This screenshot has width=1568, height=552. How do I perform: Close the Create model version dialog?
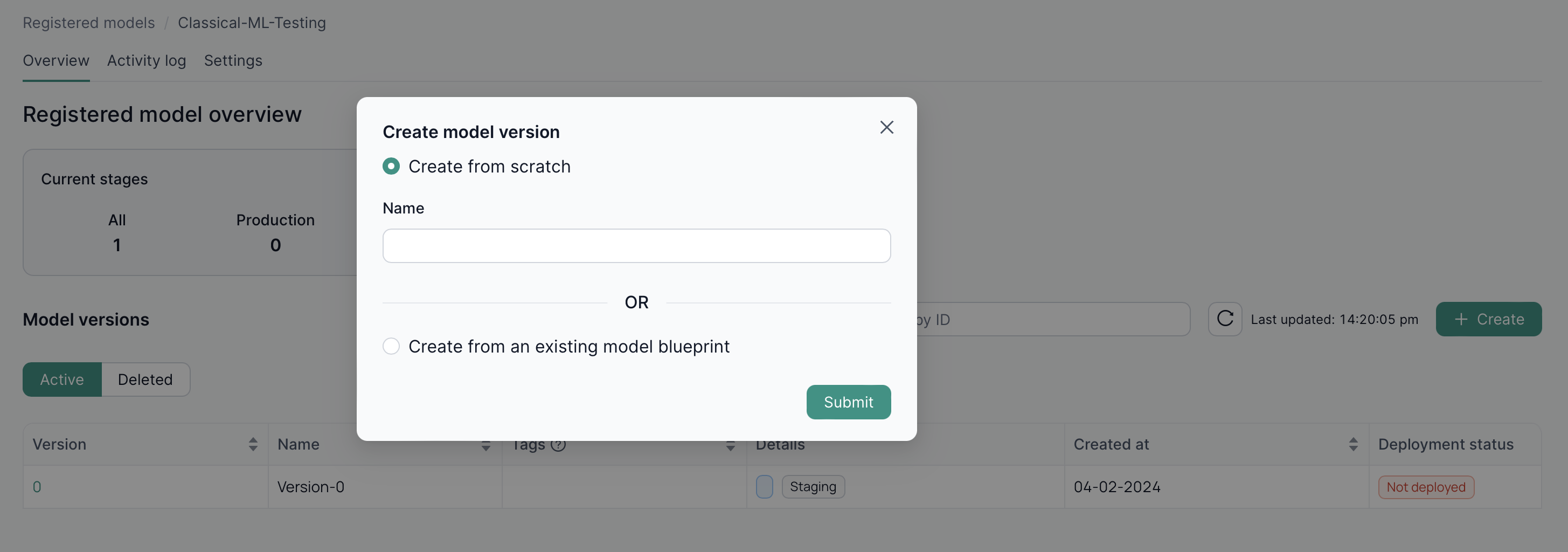point(886,127)
